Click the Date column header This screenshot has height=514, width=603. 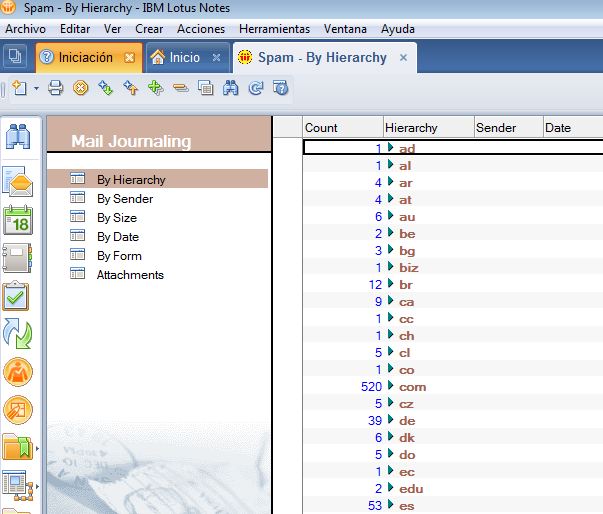pos(573,128)
